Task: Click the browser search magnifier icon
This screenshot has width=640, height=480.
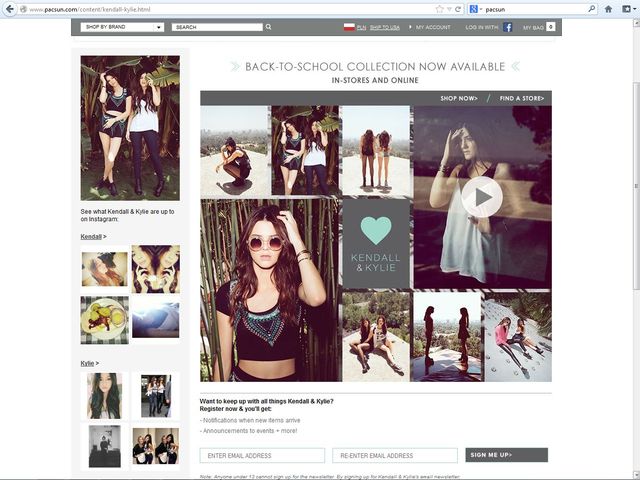Action: pos(591,9)
